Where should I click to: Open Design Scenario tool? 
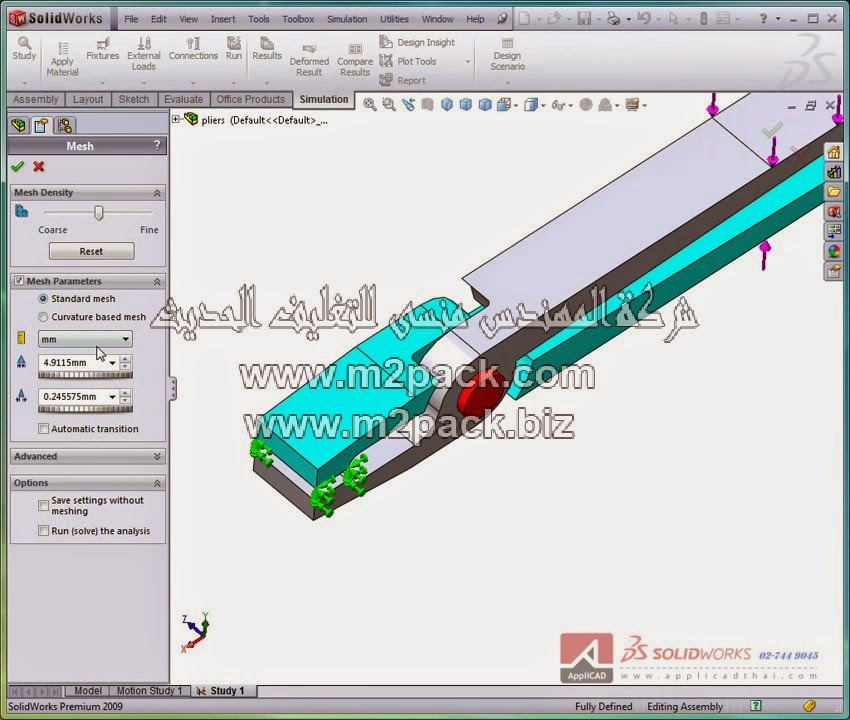(507, 54)
